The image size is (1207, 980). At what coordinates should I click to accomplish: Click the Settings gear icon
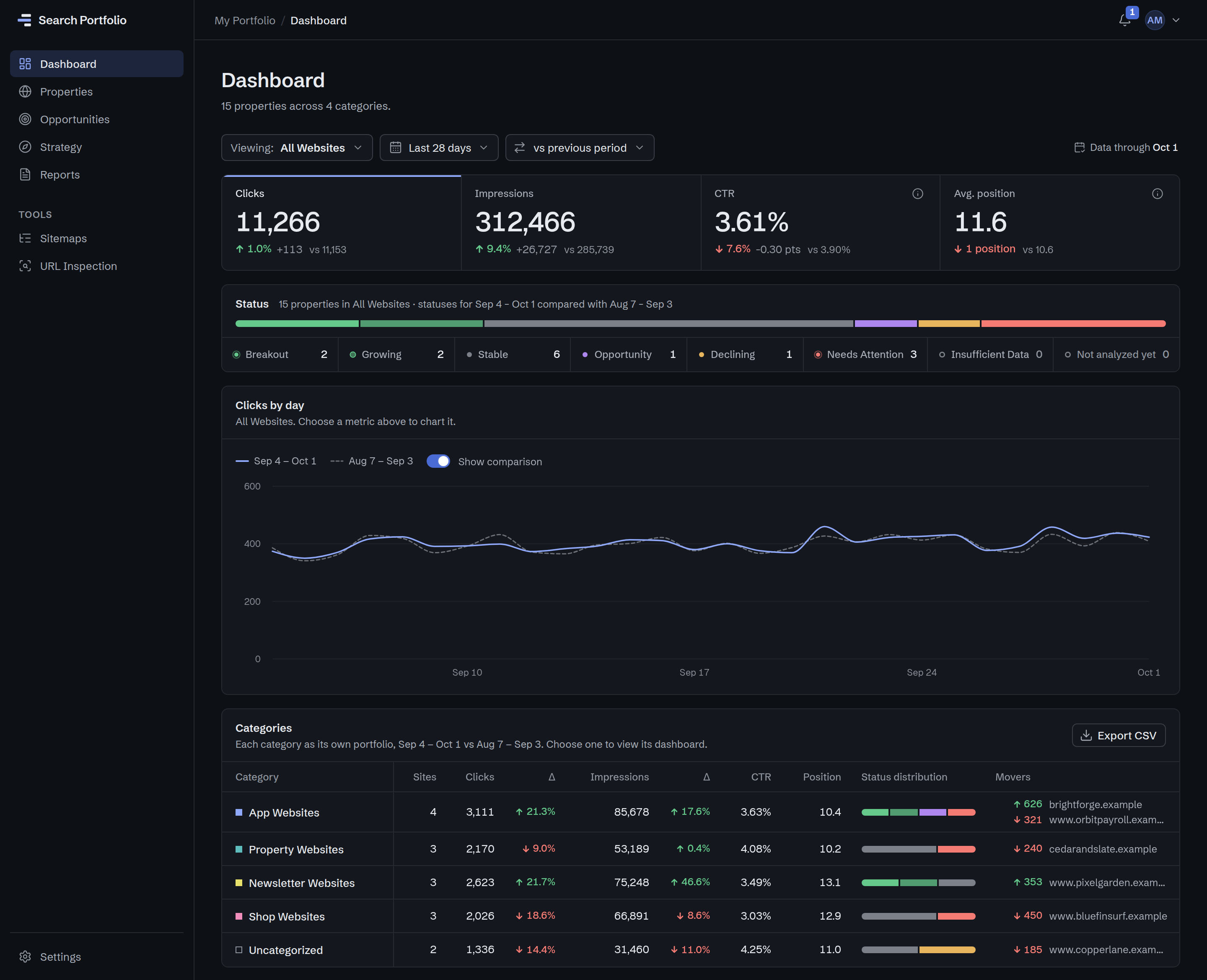point(25,956)
